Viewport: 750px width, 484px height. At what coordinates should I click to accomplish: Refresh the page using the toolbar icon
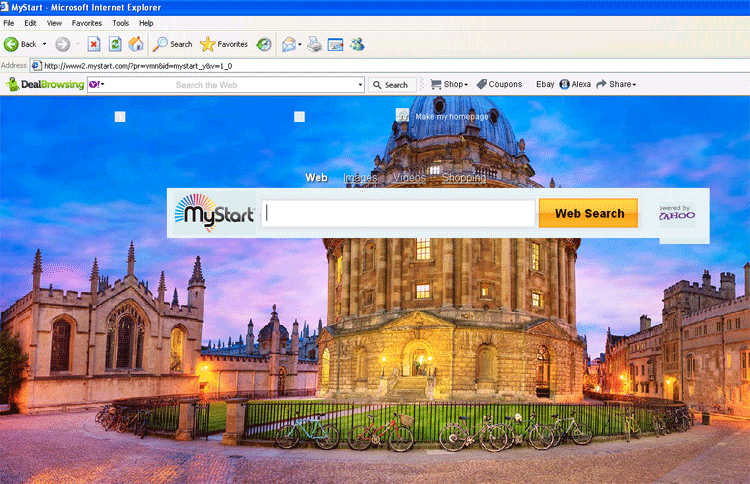[115, 44]
